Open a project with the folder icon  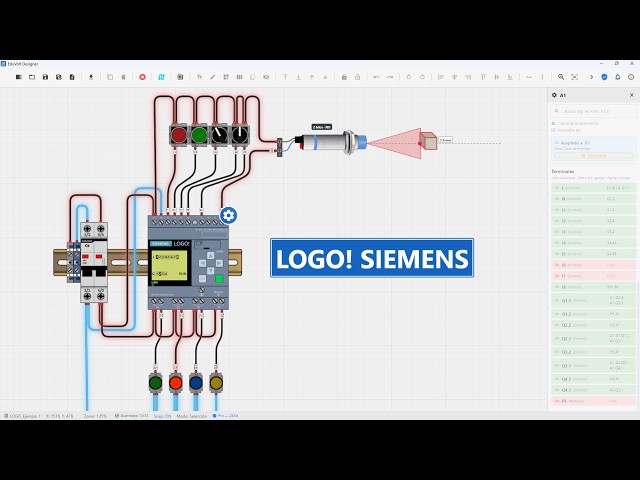(x=32, y=77)
